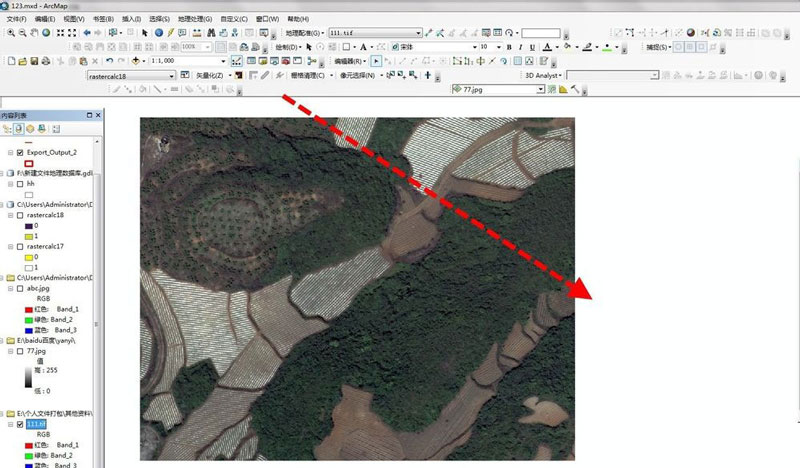This screenshot has width=800, height=468.
Task: Open the 窗口(W) menu
Action: tap(267, 19)
